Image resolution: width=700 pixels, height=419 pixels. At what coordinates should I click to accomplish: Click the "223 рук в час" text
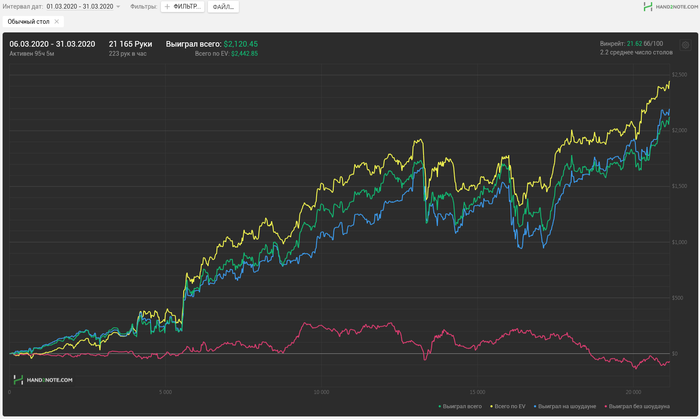click(x=128, y=54)
